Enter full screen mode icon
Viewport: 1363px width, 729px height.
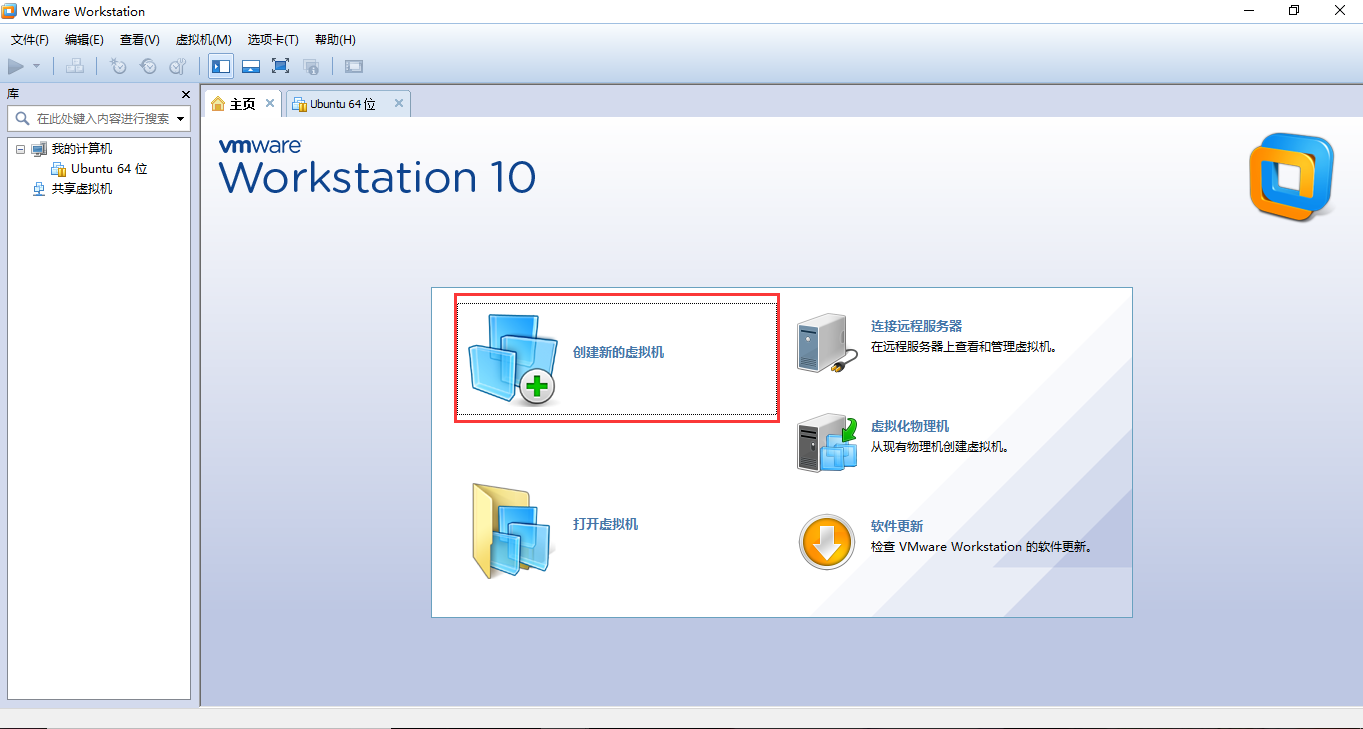280,66
